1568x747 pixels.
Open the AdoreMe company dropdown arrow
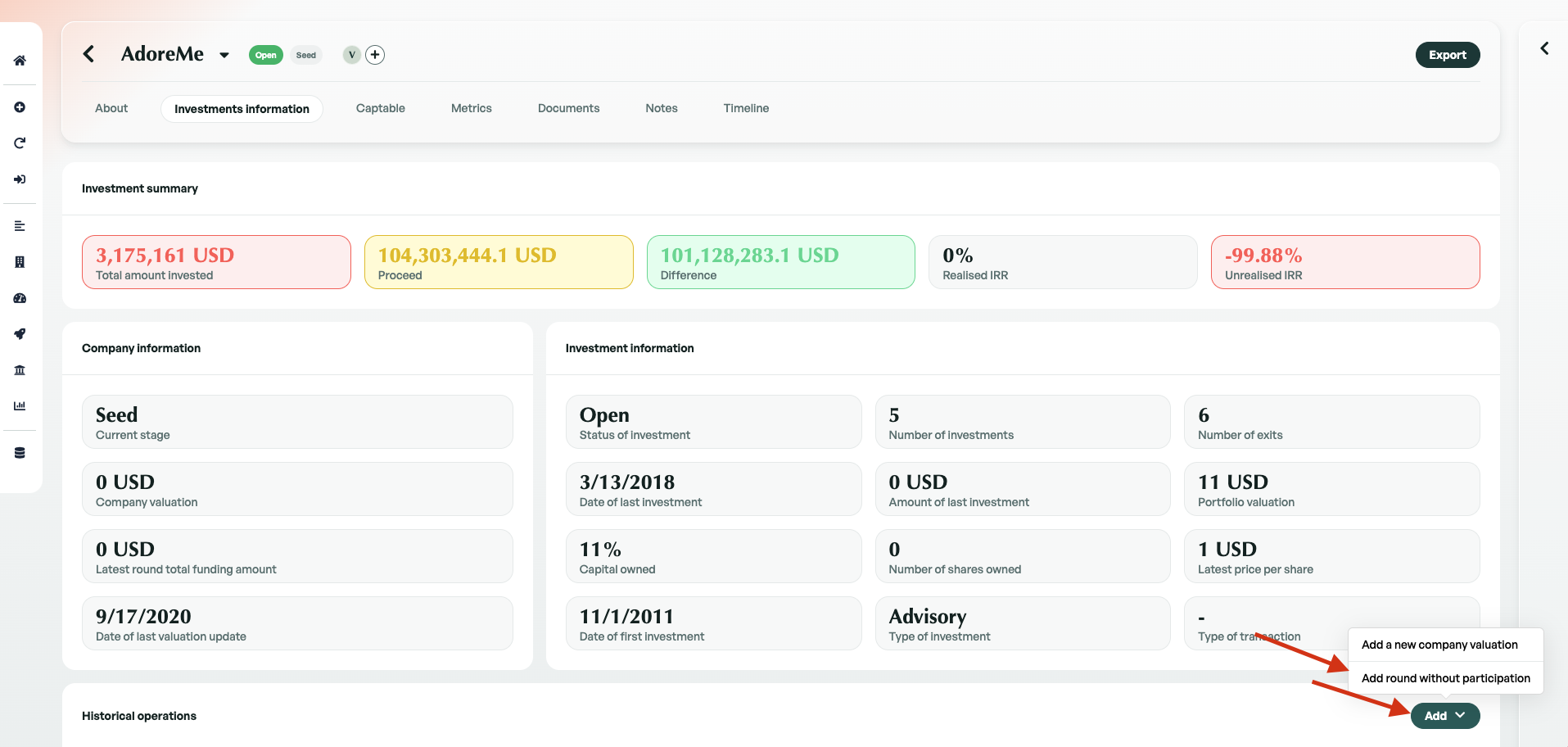click(x=224, y=56)
